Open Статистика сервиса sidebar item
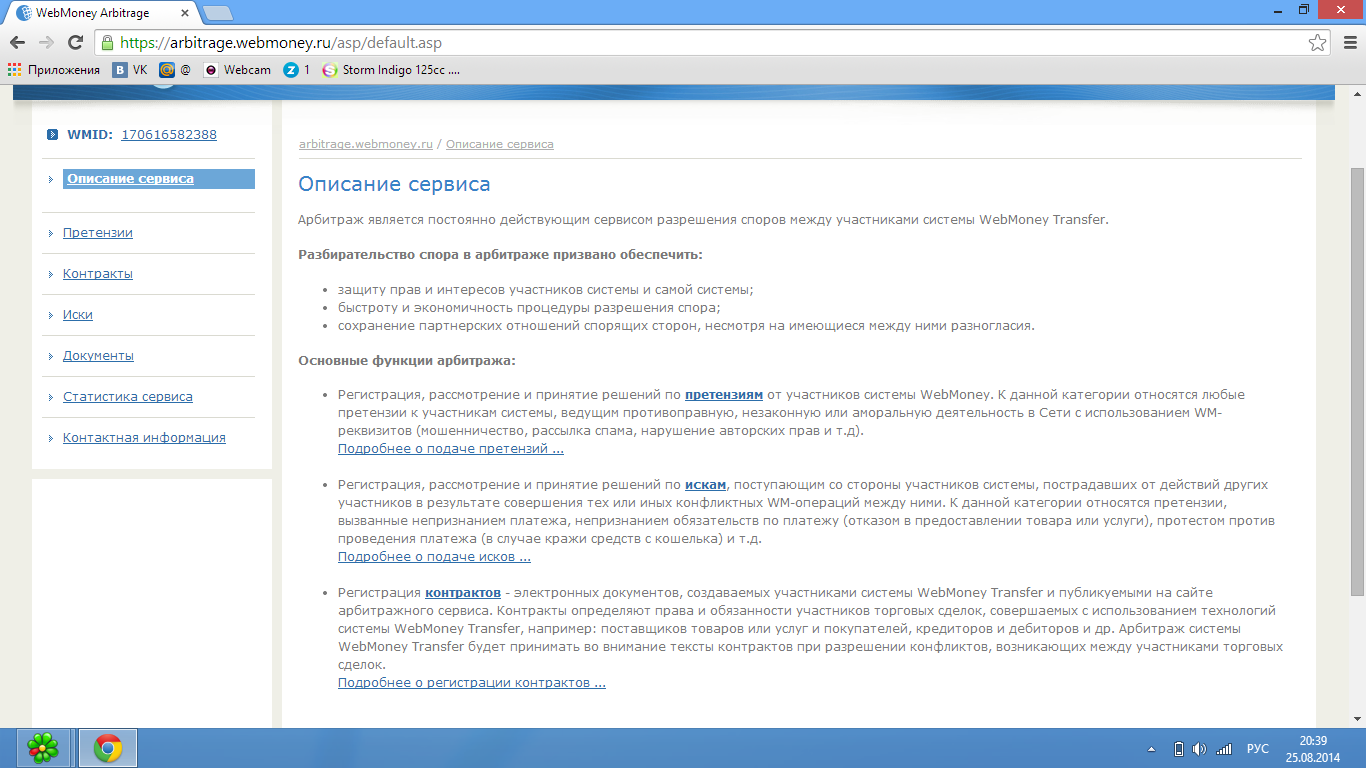Viewport: 1366px width, 768px height. pyautogui.click(x=128, y=397)
